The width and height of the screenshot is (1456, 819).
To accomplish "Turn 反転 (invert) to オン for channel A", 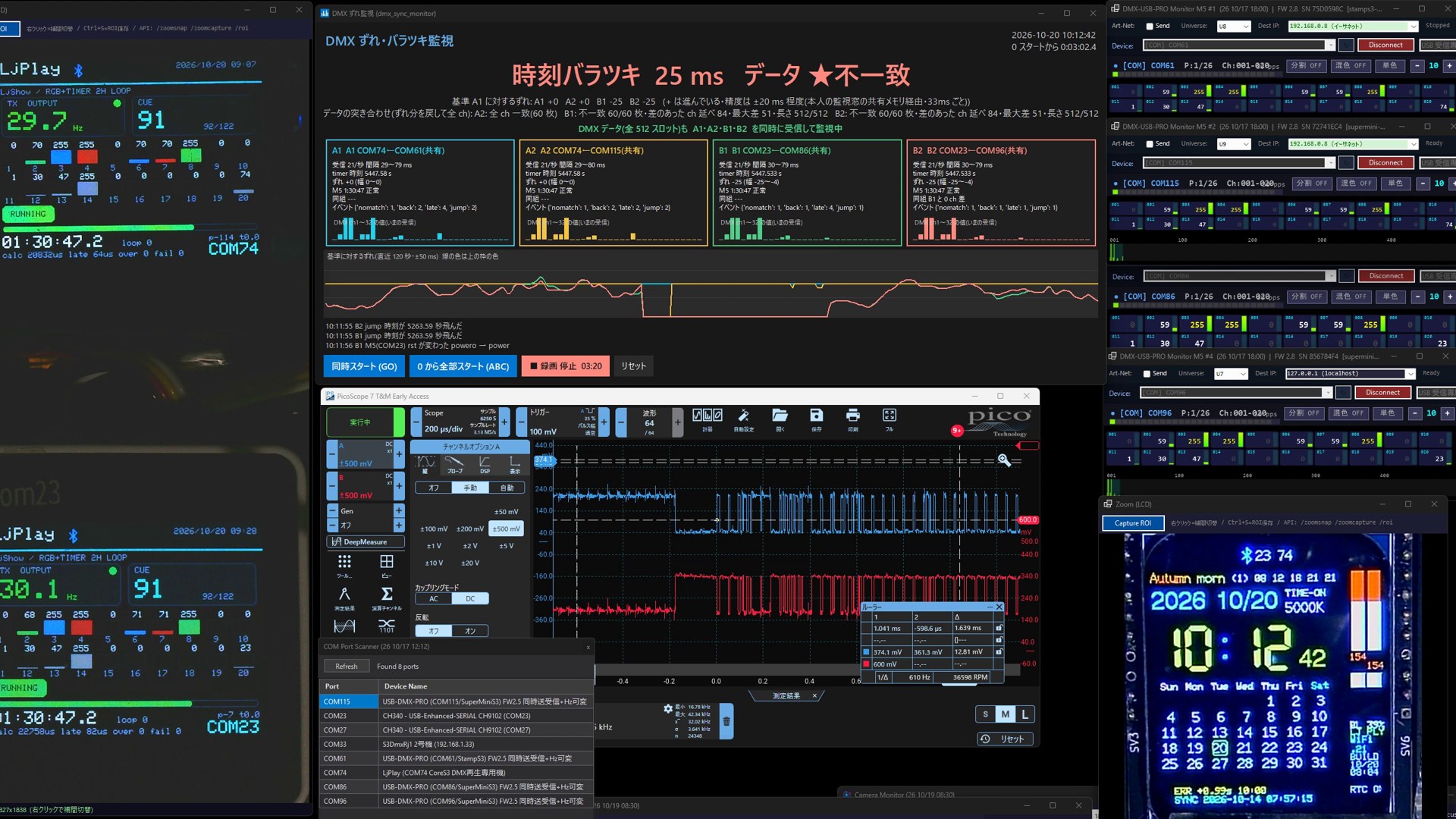I will [x=470, y=630].
